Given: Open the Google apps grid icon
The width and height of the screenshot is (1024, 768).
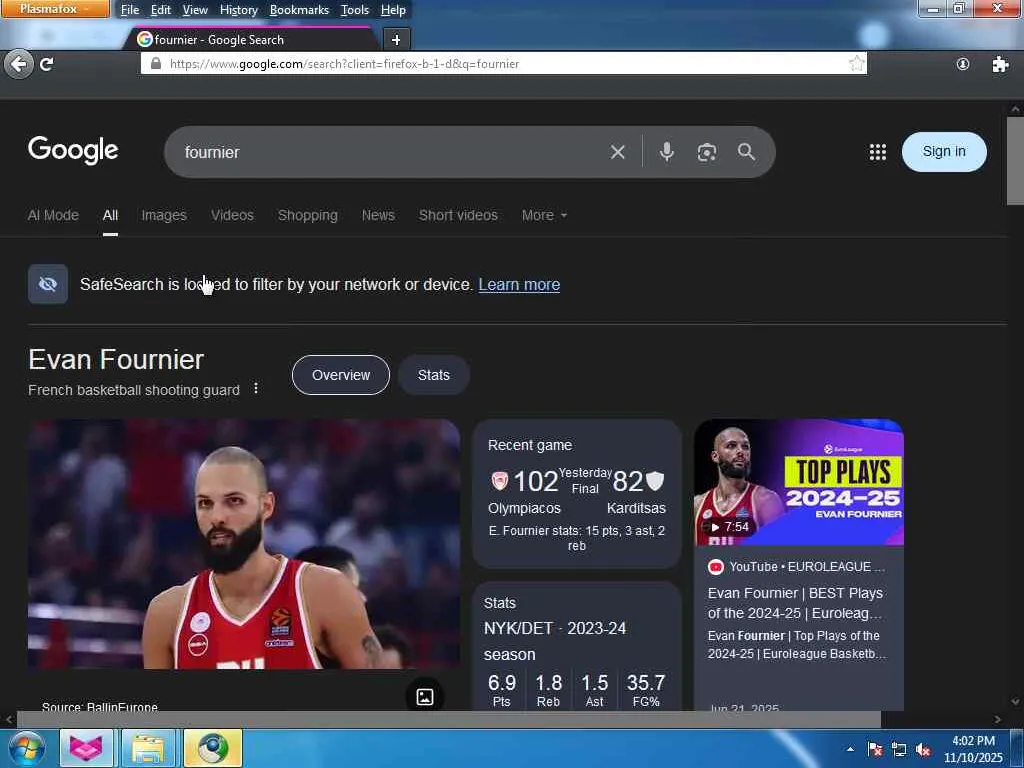Looking at the screenshot, I should (x=878, y=152).
